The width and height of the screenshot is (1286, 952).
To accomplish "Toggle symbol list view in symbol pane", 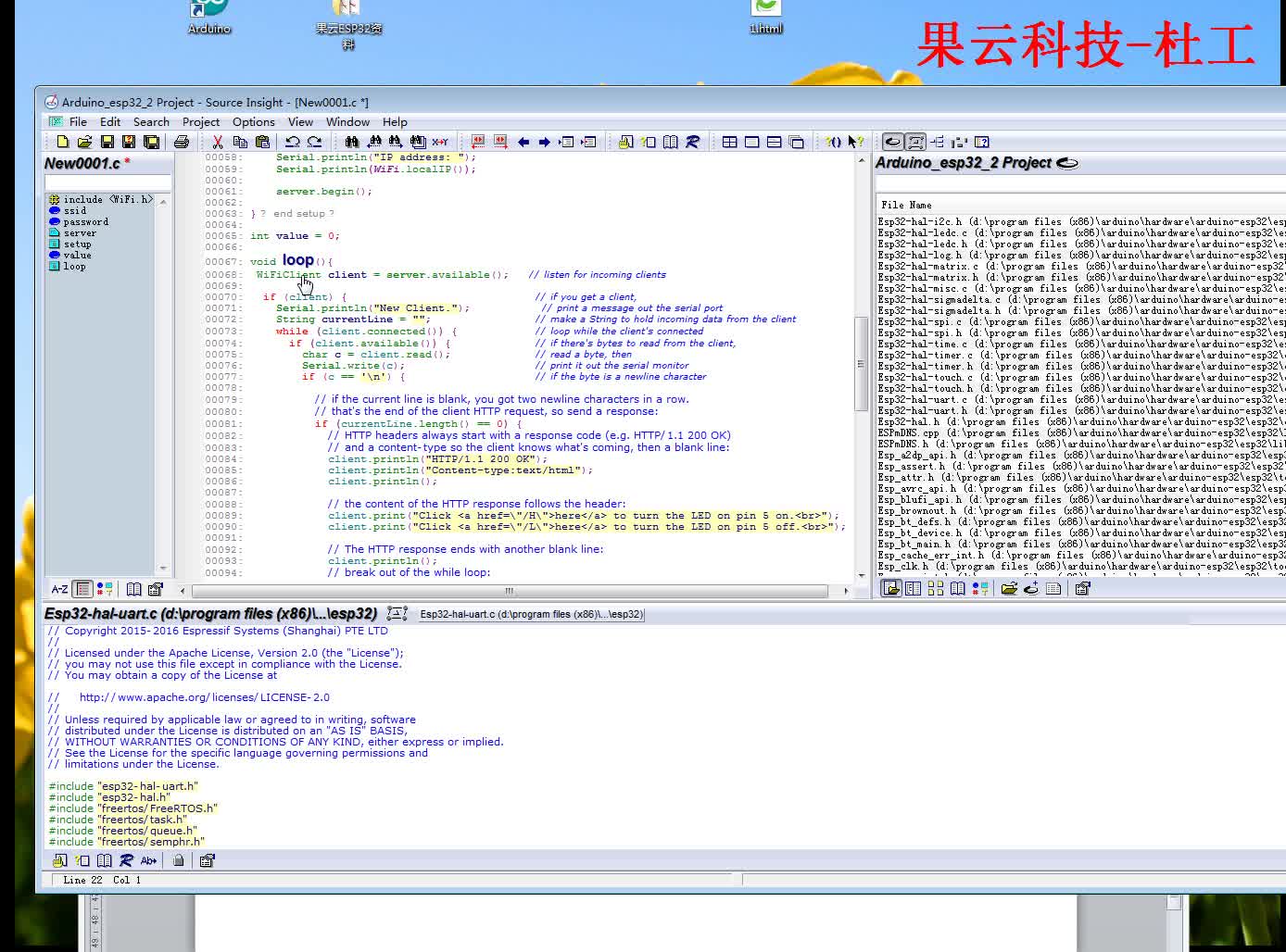I will [82, 588].
